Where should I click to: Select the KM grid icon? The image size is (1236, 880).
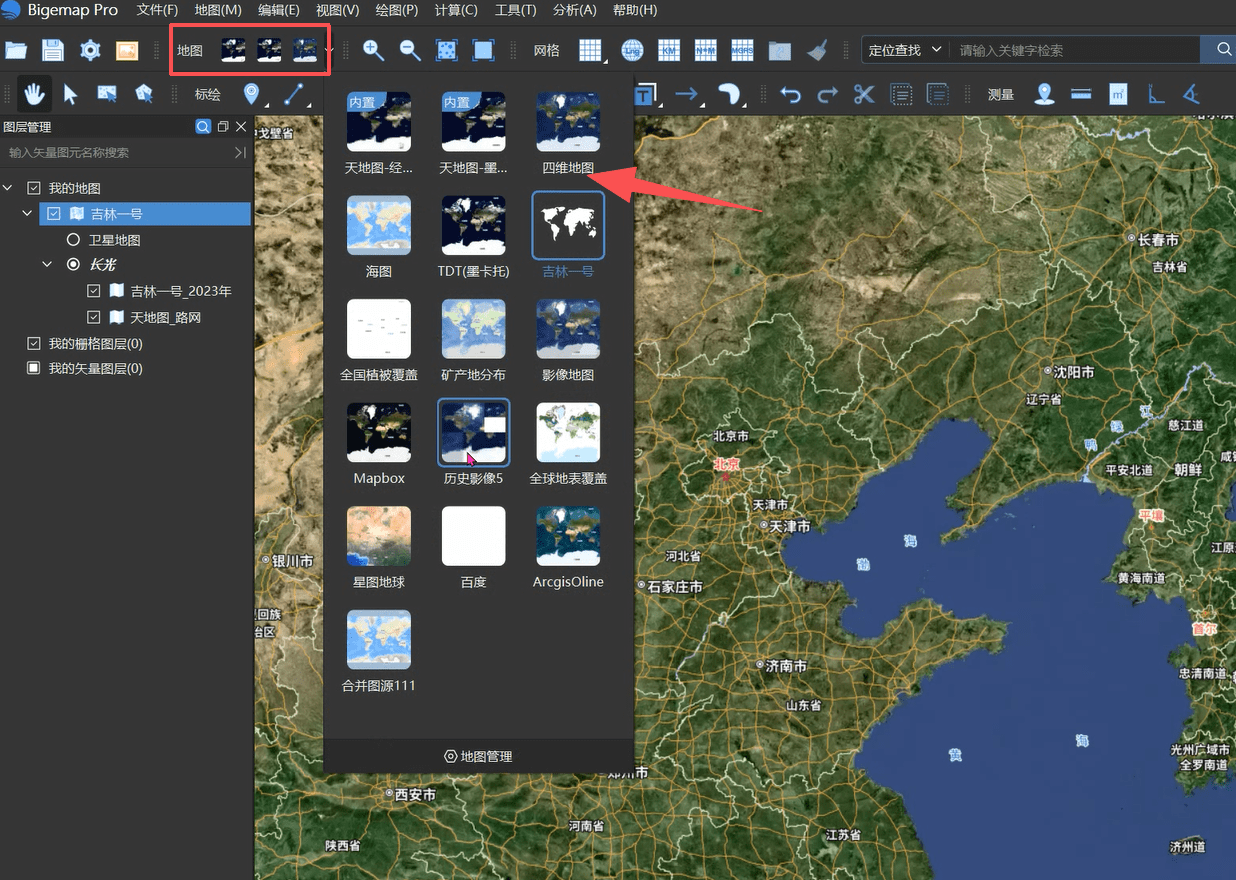[669, 50]
